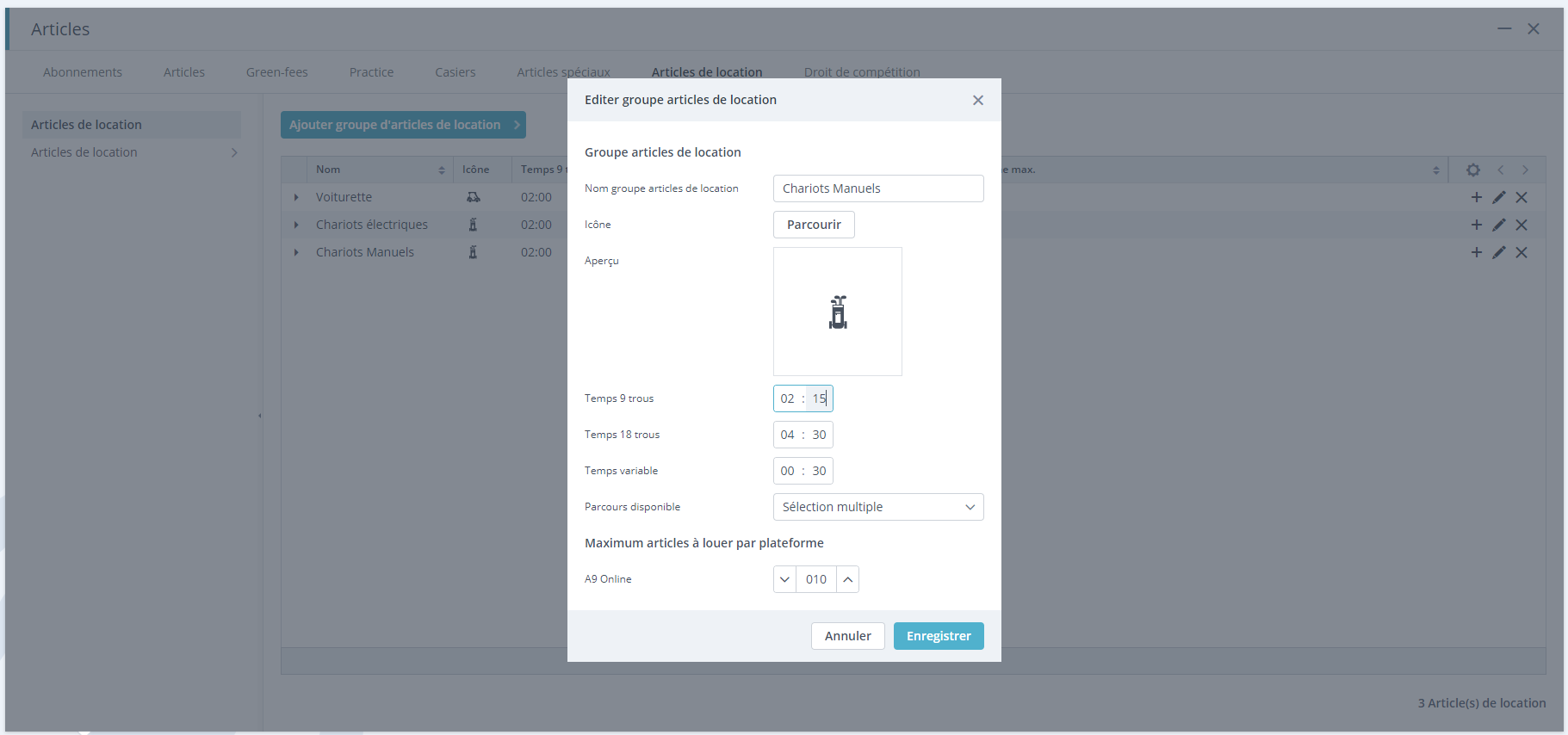Image resolution: width=1568 pixels, height=735 pixels.
Task: Open table column settings gear
Action: (1472, 170)
